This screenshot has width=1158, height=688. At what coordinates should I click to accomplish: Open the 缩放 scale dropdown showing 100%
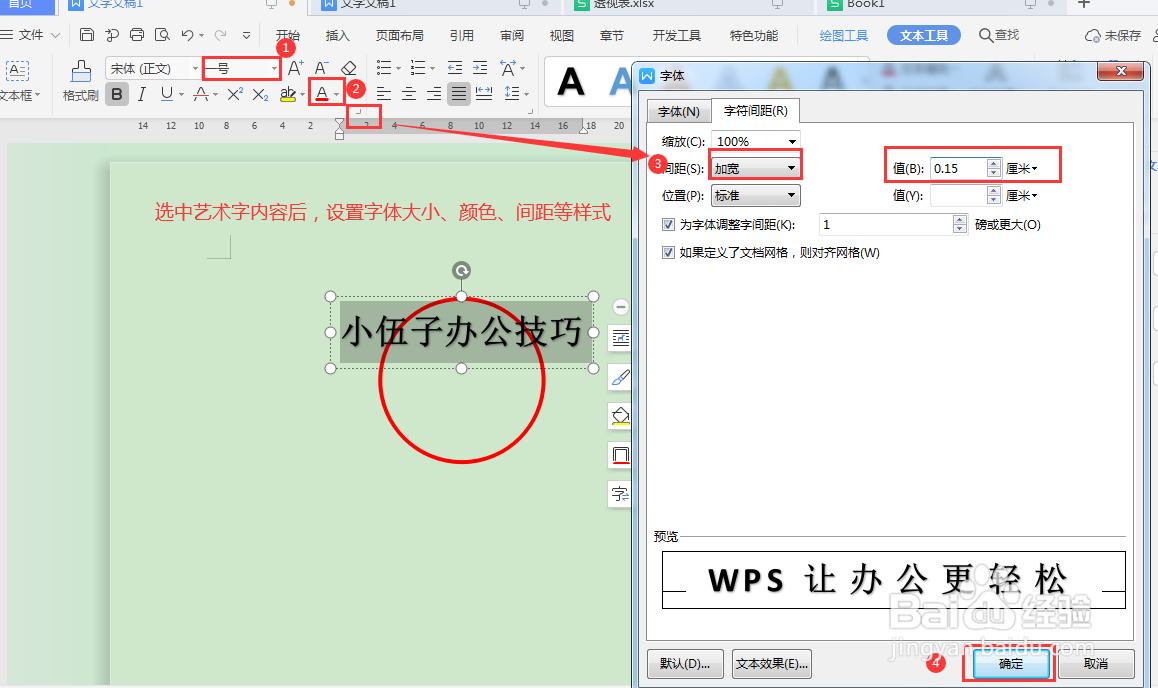(755, 140)
